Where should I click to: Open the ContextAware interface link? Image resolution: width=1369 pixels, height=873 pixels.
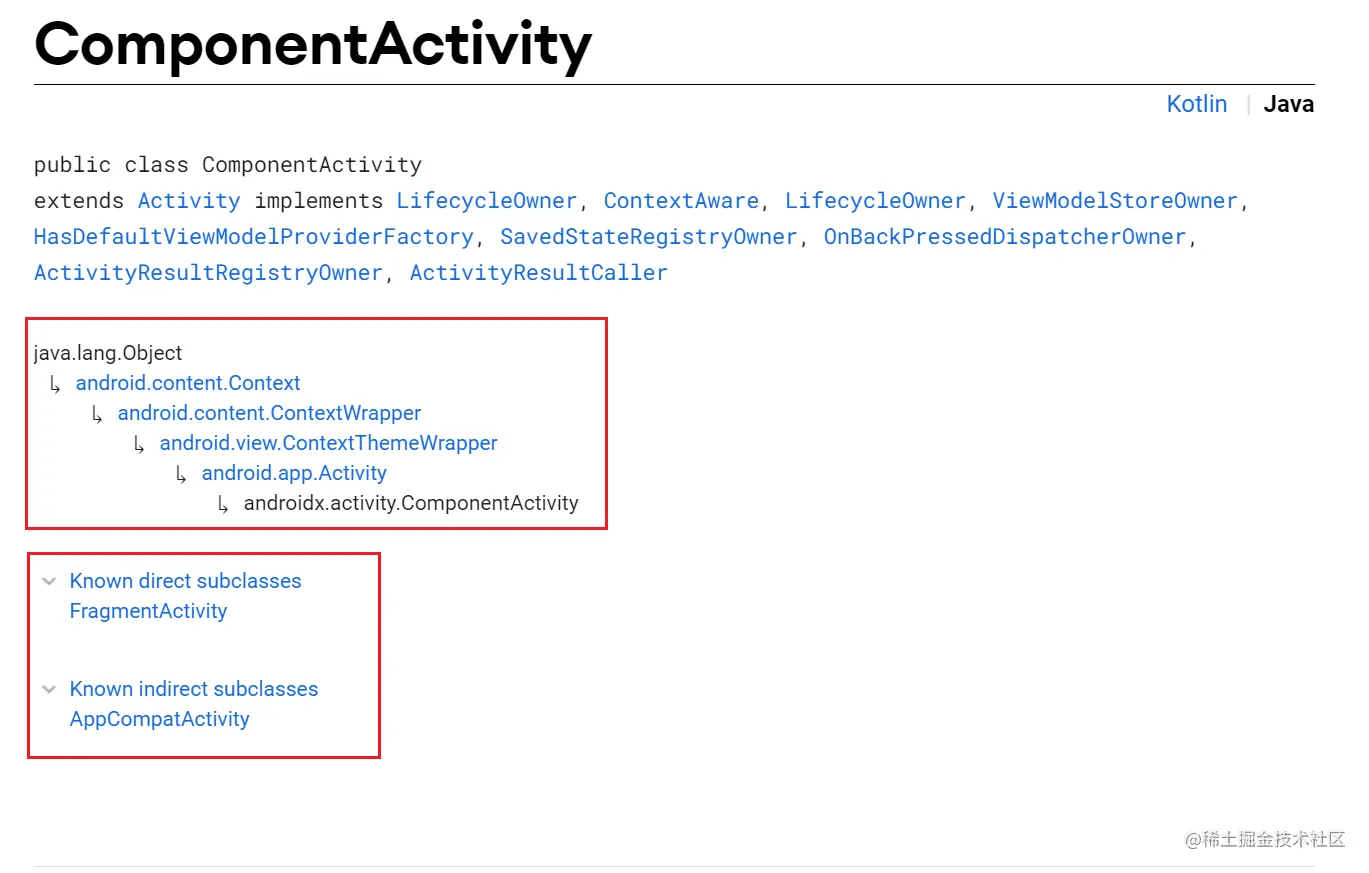[x=681, y=201]
